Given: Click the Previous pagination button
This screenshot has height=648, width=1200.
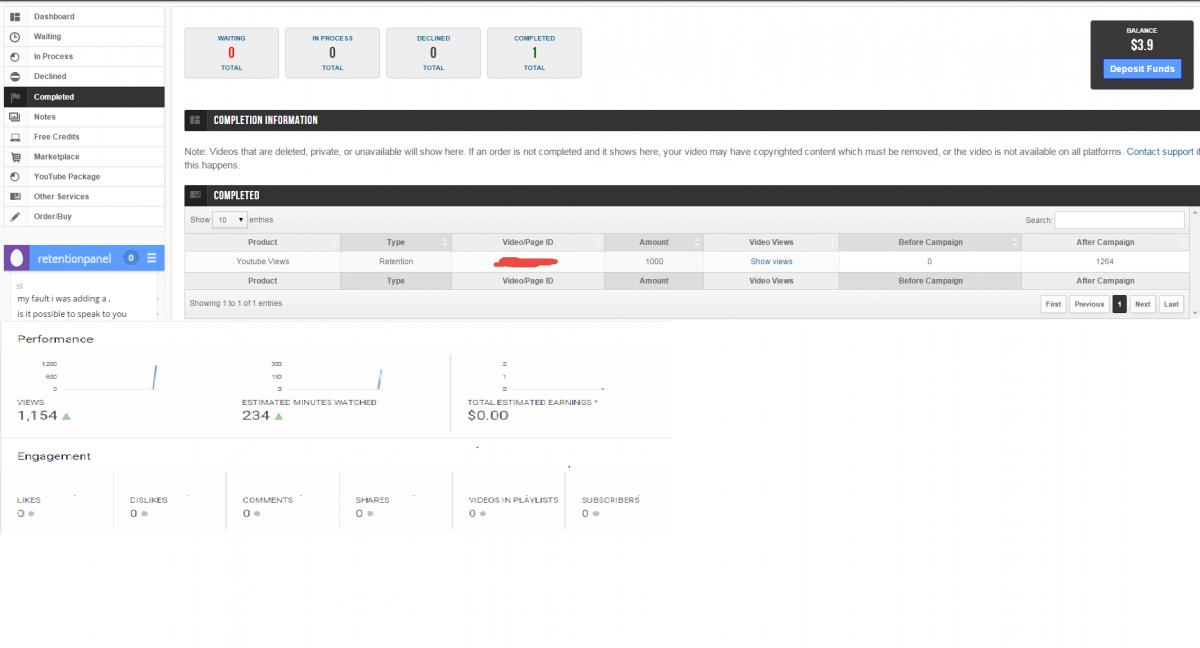Looking at the screenshot, I should click(x=1089, y=304).
